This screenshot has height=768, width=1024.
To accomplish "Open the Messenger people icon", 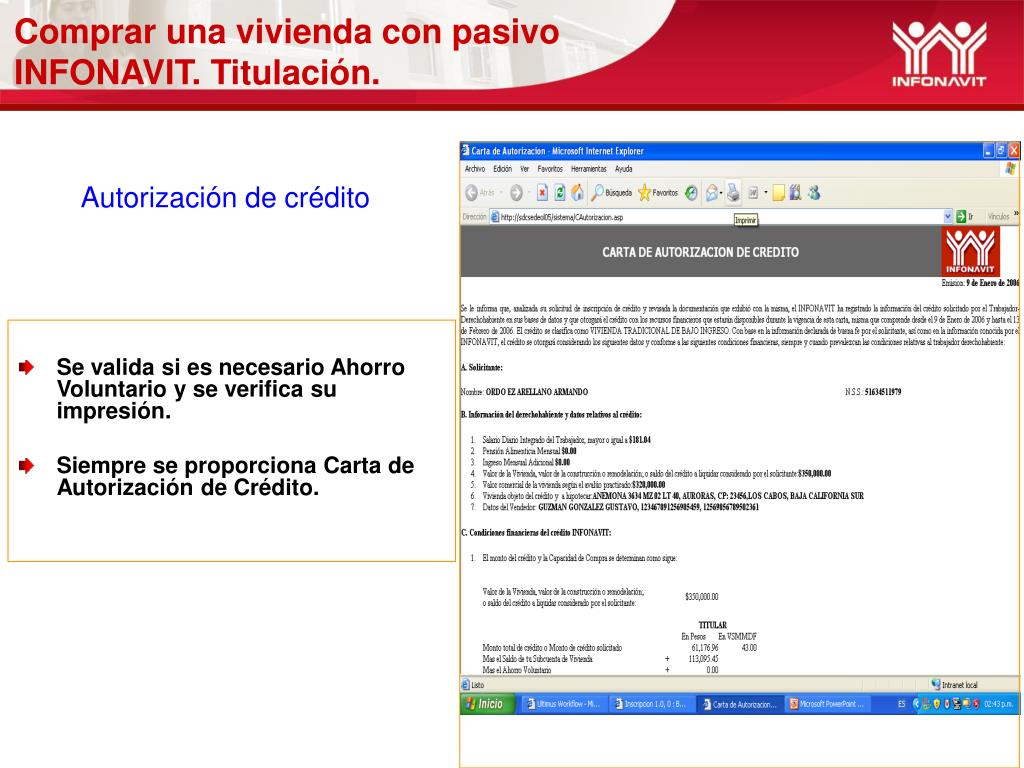I will tap(814, 193).
